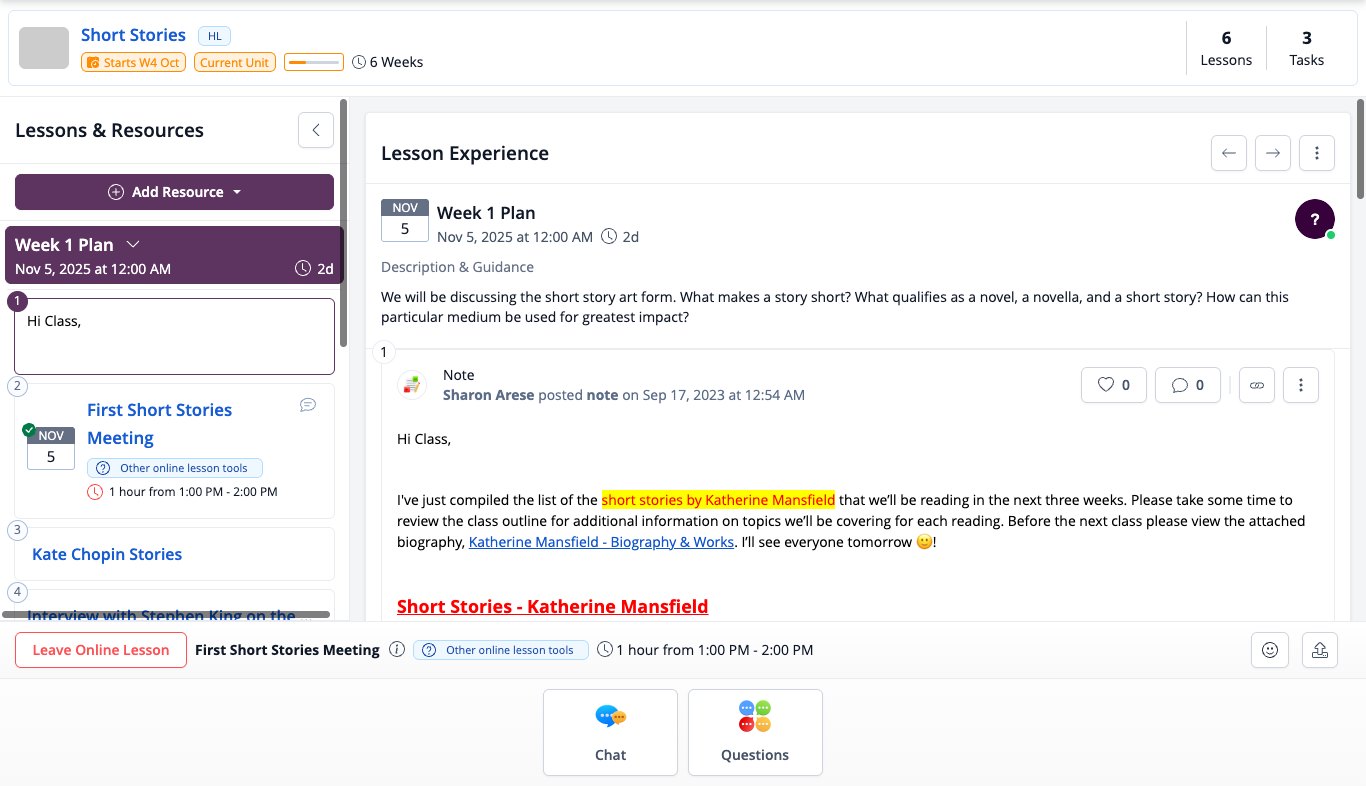Expand the Add Resource dropdown
Viewport: 1366px width, 786px height.
174,192
